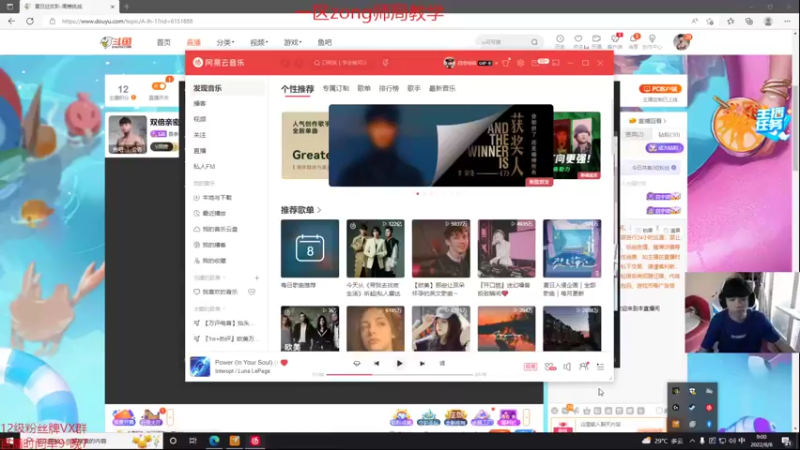Unlike the song Power (In Your Soul)
The image size is (800, 450).
click(284, 363)
